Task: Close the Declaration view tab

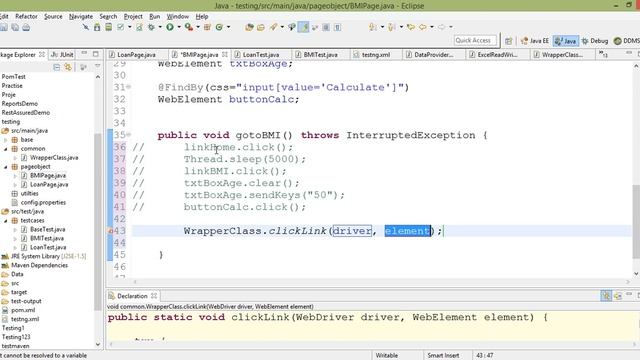Action: tap(153, 296)
